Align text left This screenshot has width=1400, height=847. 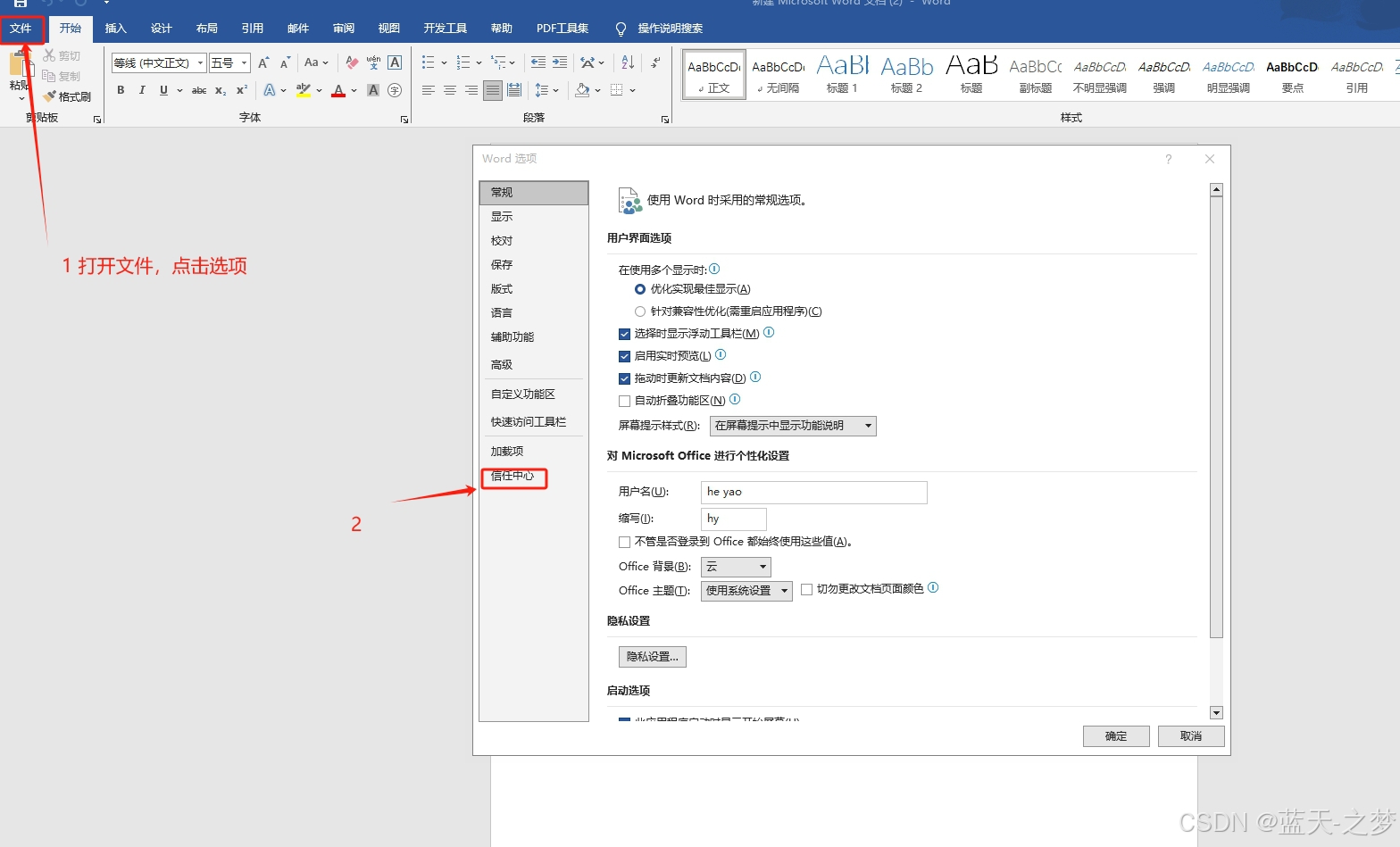click(429, 90)
